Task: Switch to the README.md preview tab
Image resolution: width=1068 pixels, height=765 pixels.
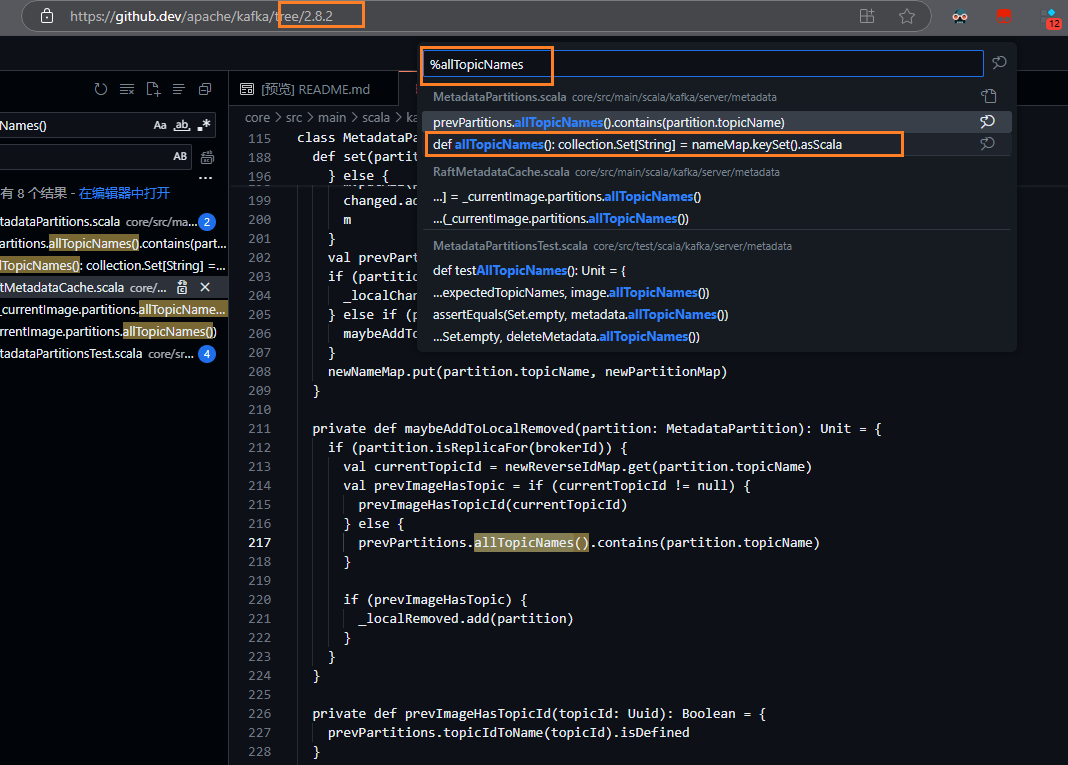Action: [x=315, y=89]
